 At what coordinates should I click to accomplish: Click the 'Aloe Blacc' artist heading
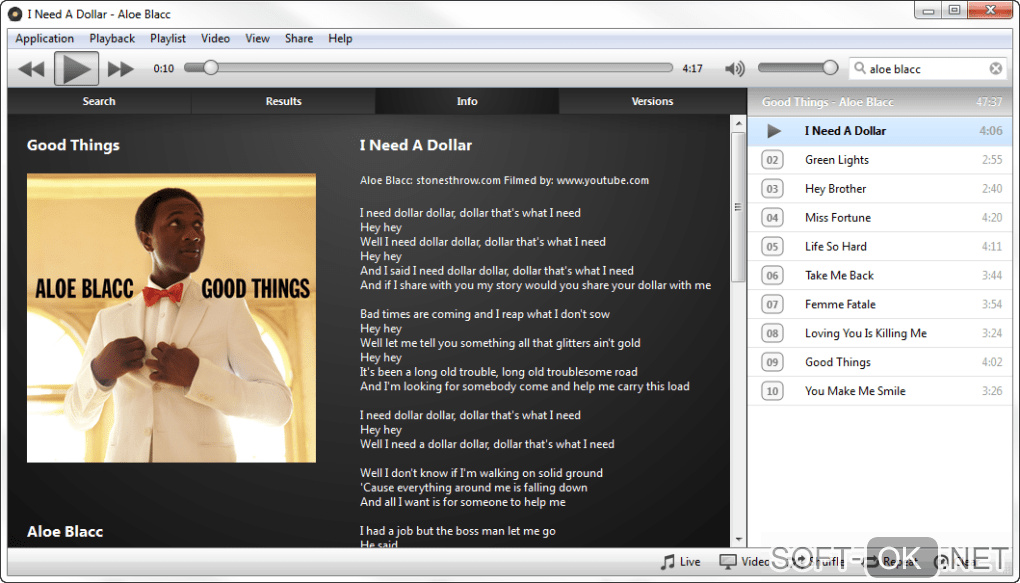65,532
